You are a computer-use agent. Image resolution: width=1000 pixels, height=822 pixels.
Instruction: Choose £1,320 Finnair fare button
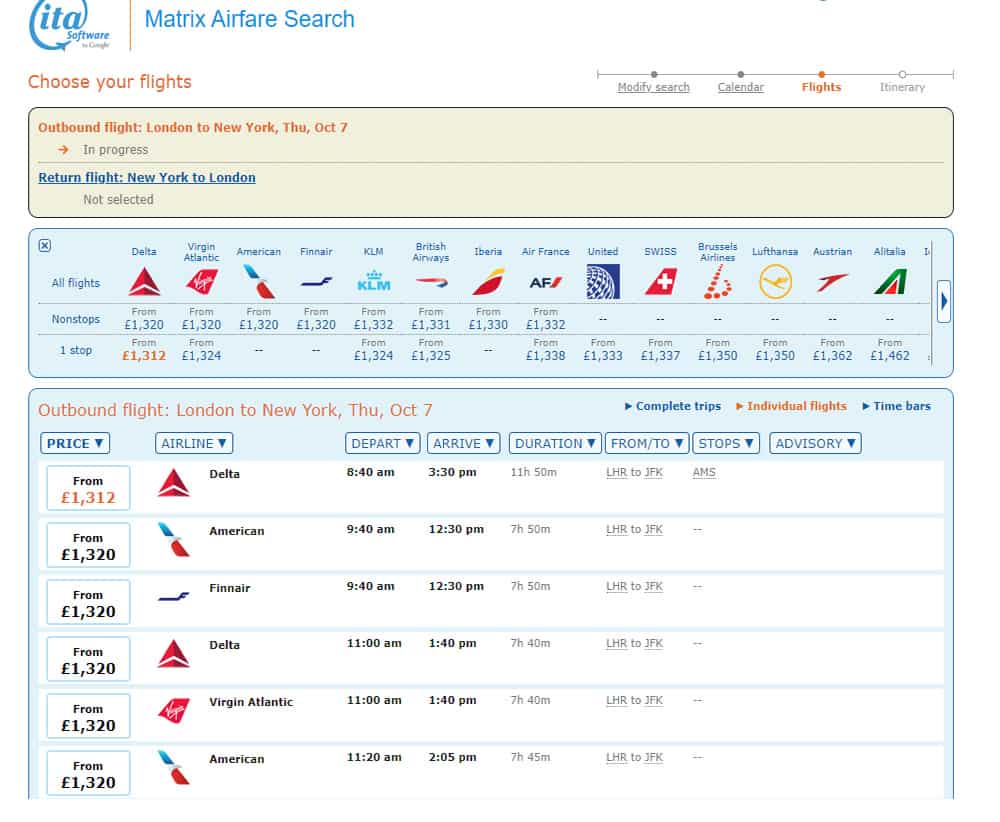[88, 602]
